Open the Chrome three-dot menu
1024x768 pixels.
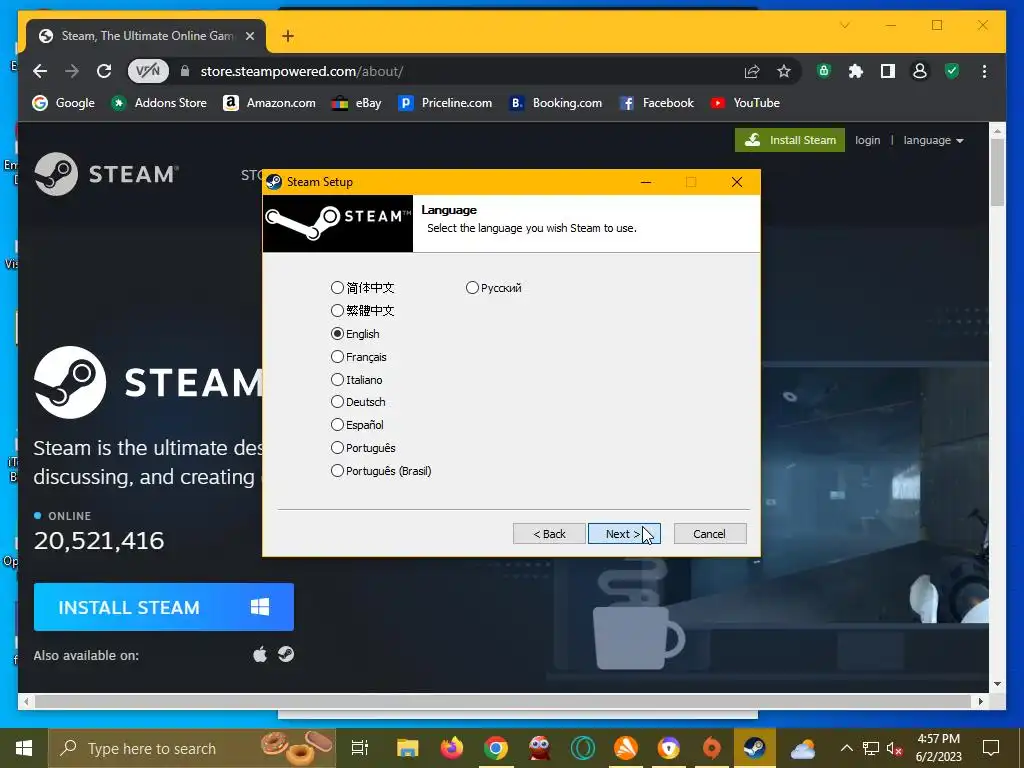tap(984, 71)
